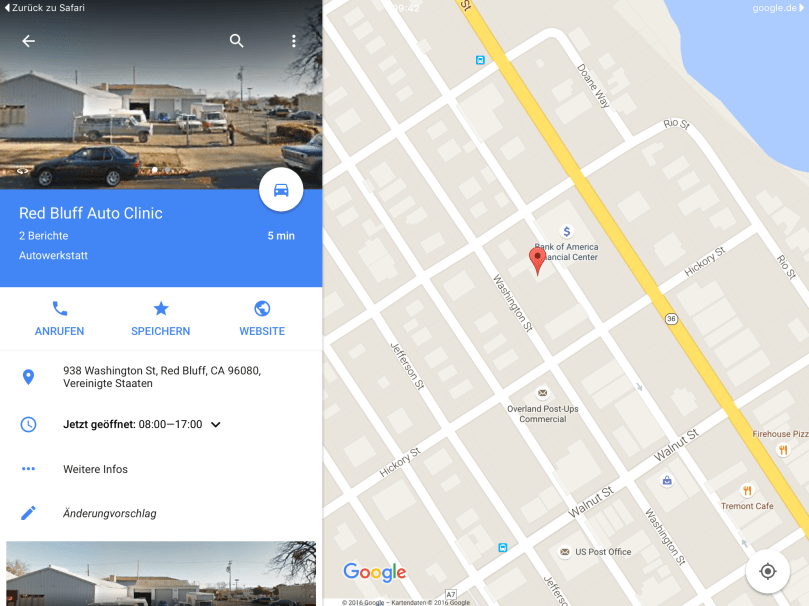Return via Zurück zu Safari
Viewport: 809px width, 606px height.
[x=44, y=8]
